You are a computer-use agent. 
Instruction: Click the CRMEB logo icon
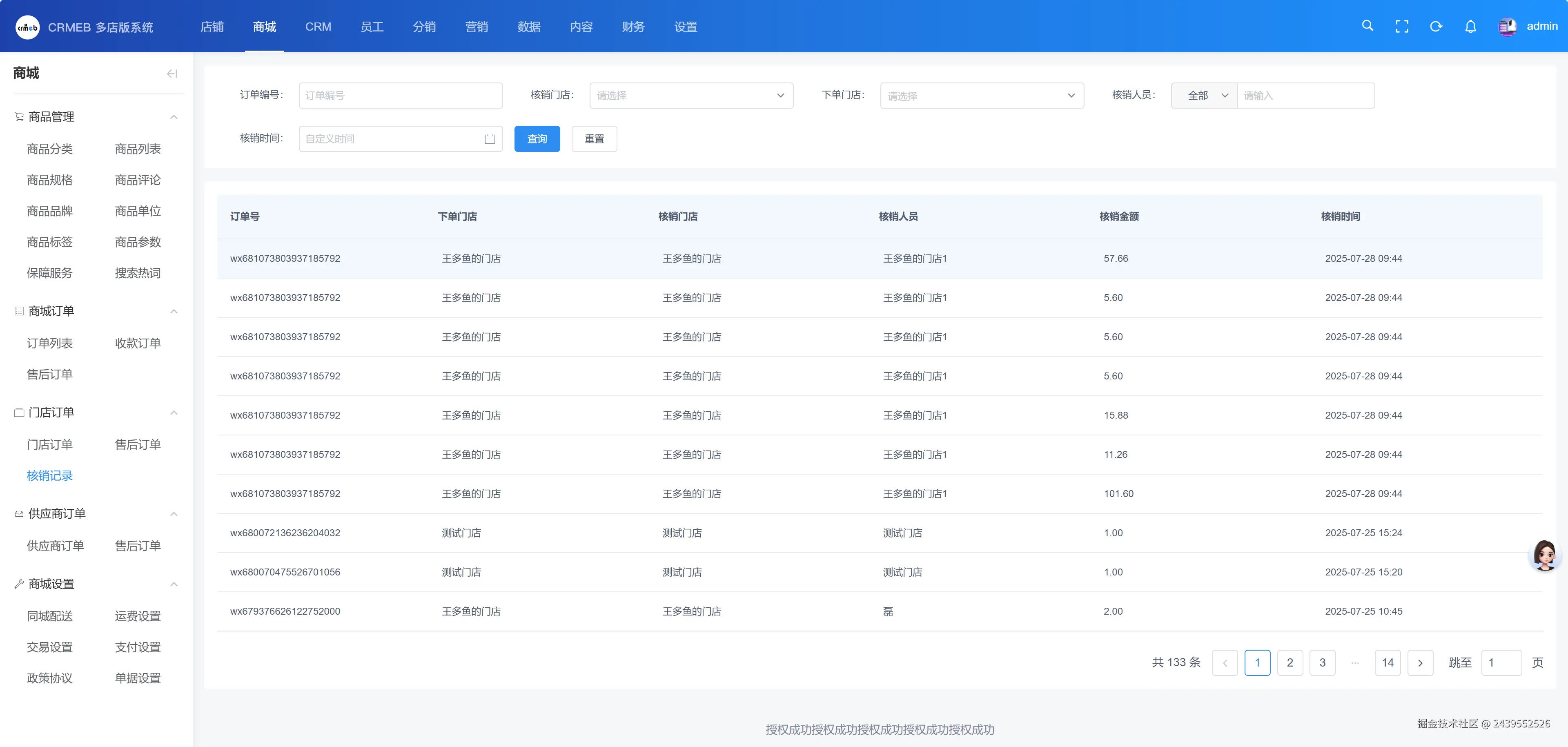[27, 27]
